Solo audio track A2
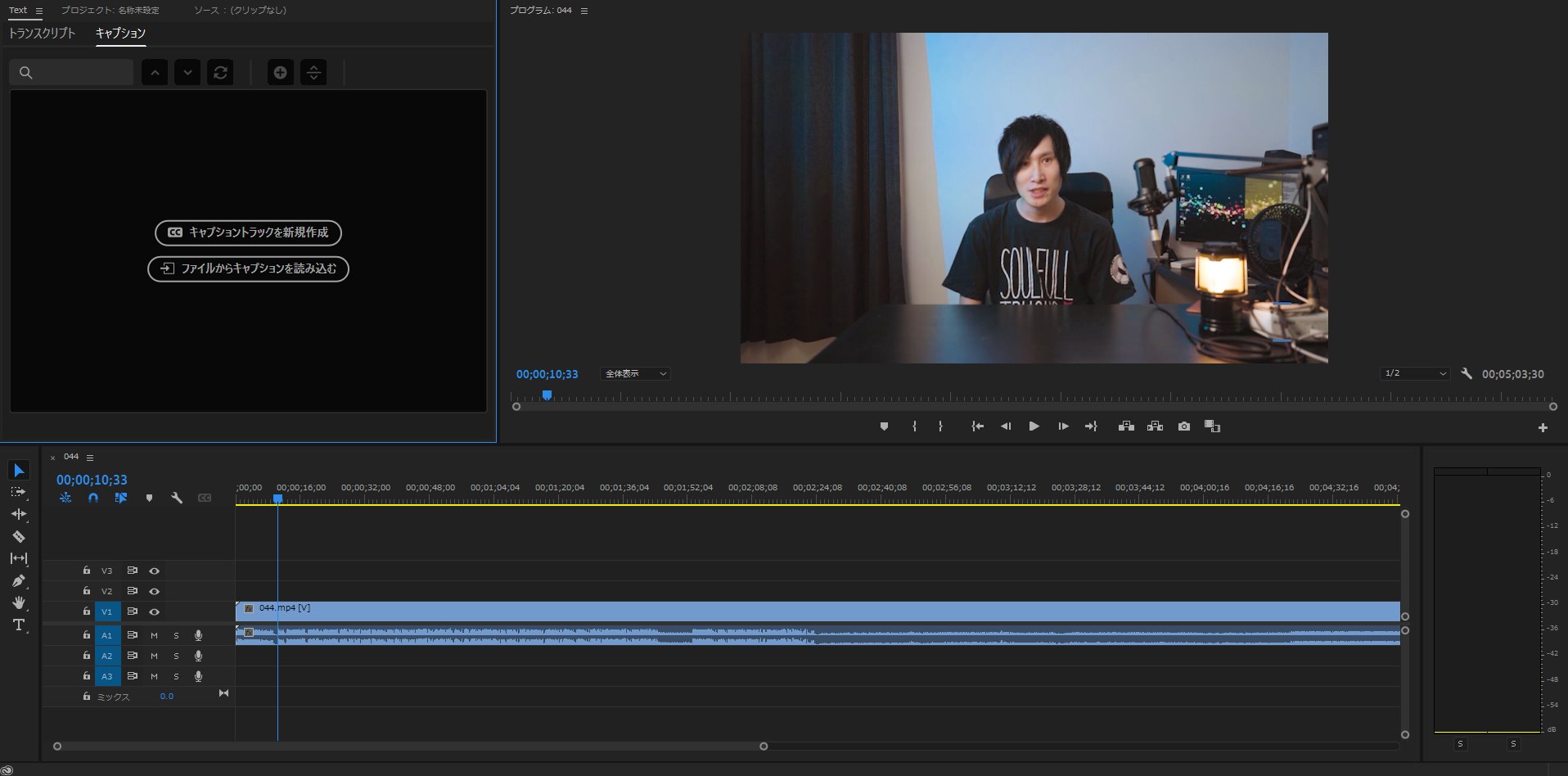Image resolution: width=1568 pixels, height=776 pixels. click(175, 656)
